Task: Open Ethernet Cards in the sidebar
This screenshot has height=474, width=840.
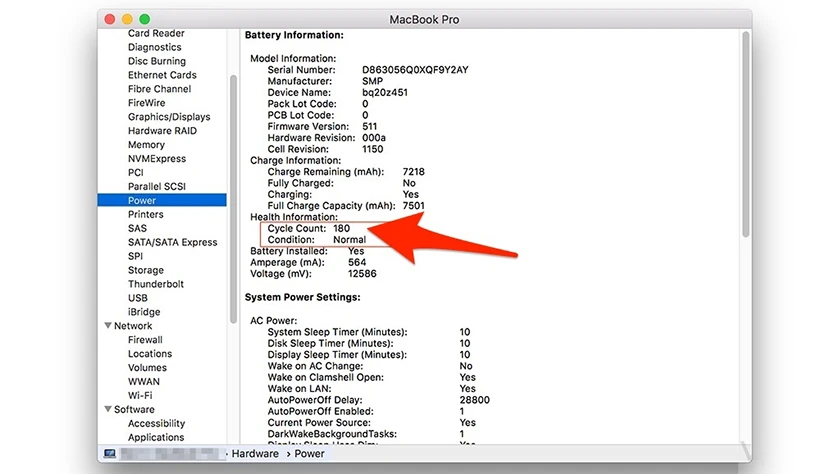Action: [162, 75]
